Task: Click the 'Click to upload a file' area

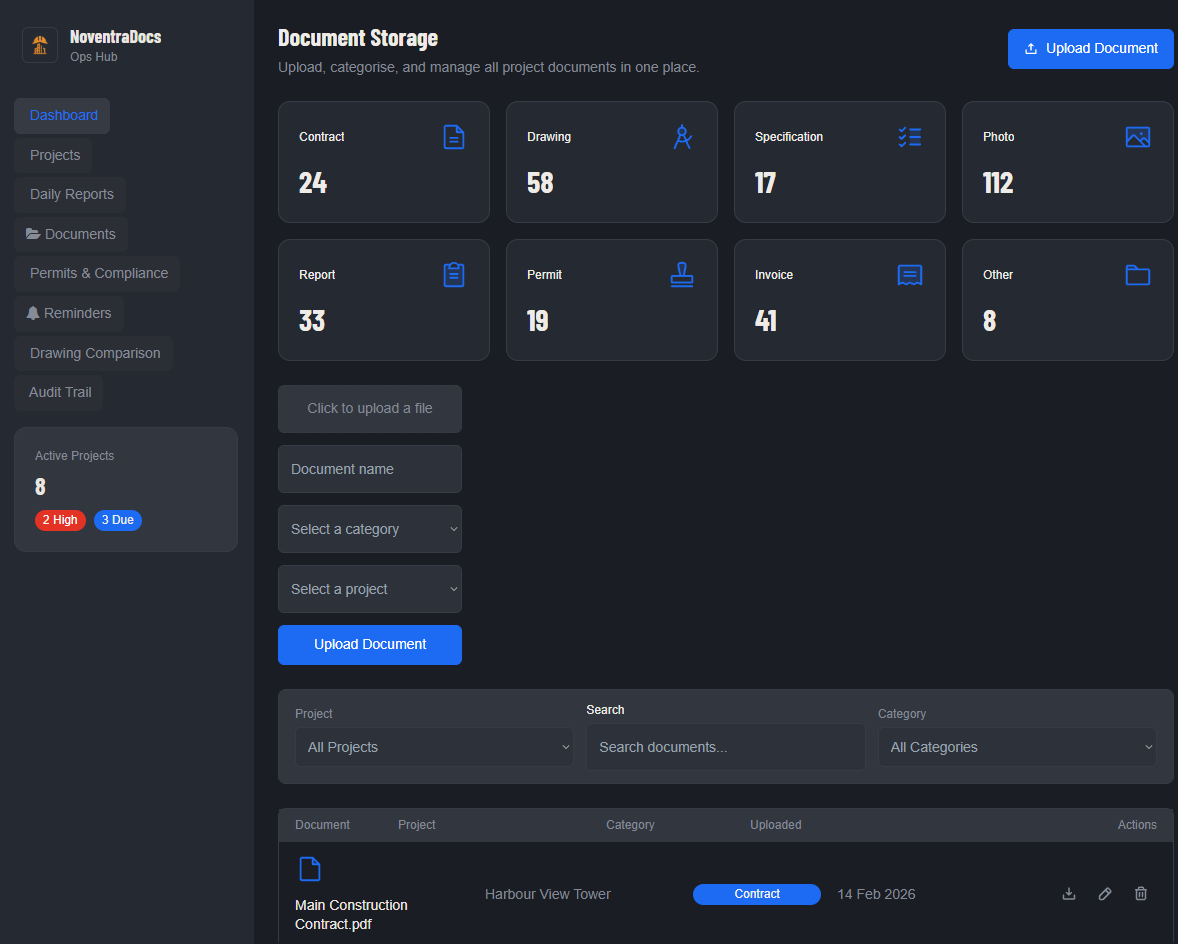Action: point(370,409)
